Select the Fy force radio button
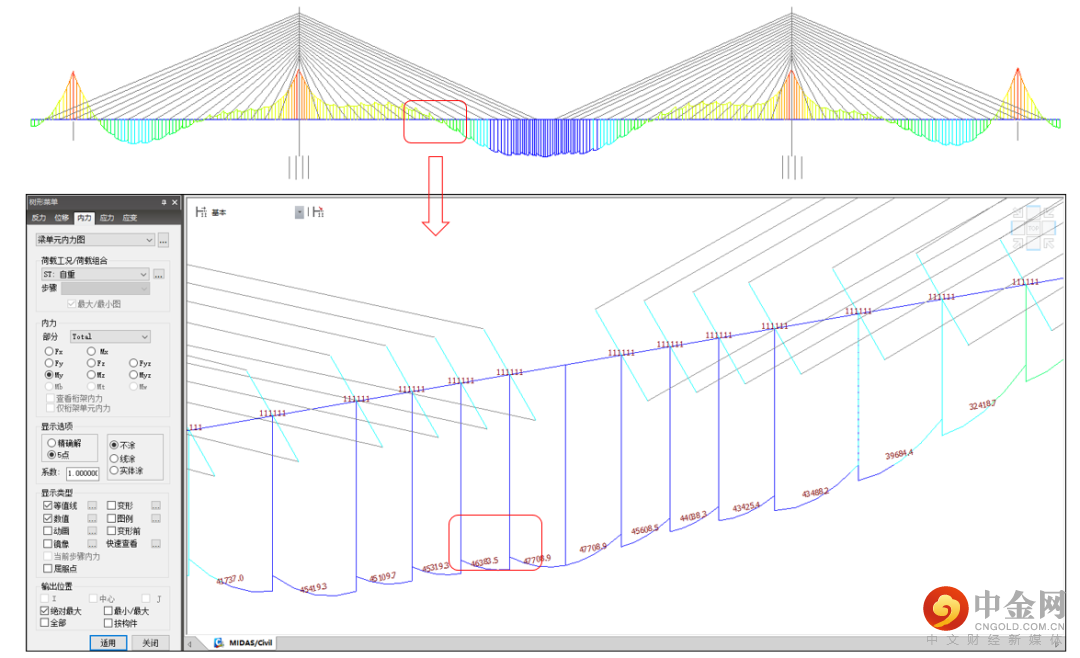Image resolution: width=1080 pixels, height=658 pixels. 49,363
